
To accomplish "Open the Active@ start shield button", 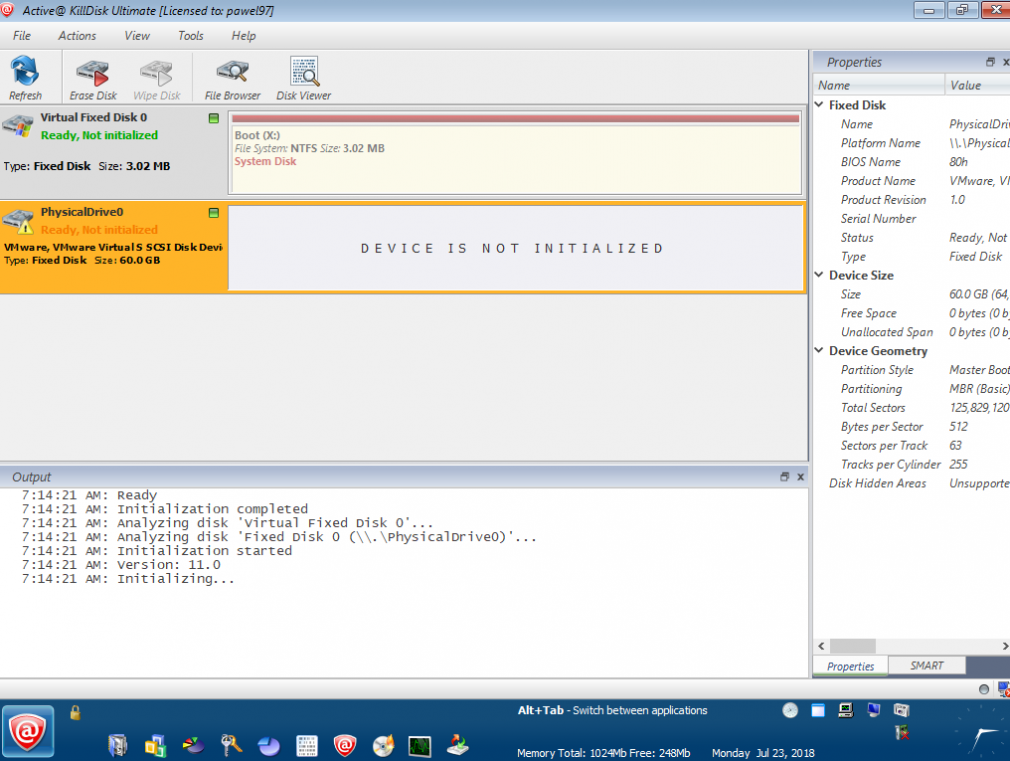I will 28,731.
